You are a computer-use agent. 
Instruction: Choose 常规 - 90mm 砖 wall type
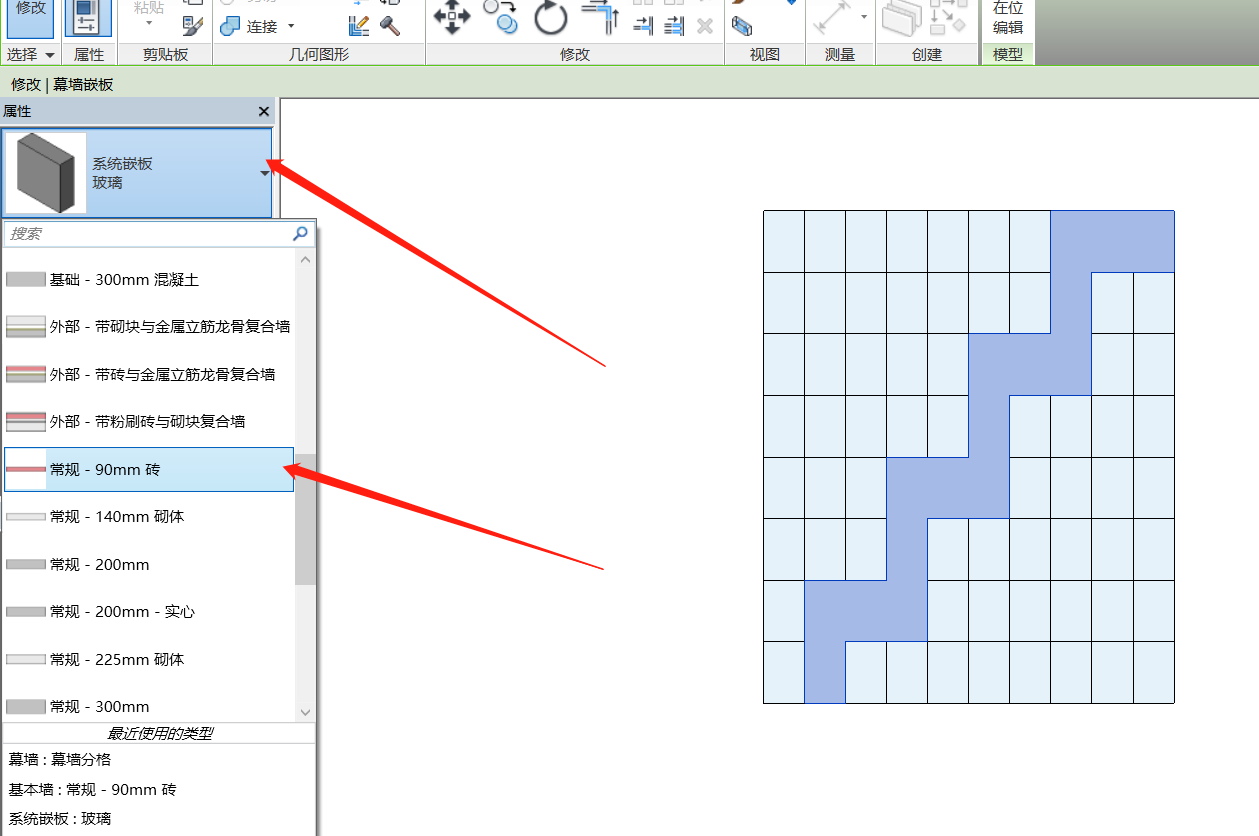click(x=149, y=469)
